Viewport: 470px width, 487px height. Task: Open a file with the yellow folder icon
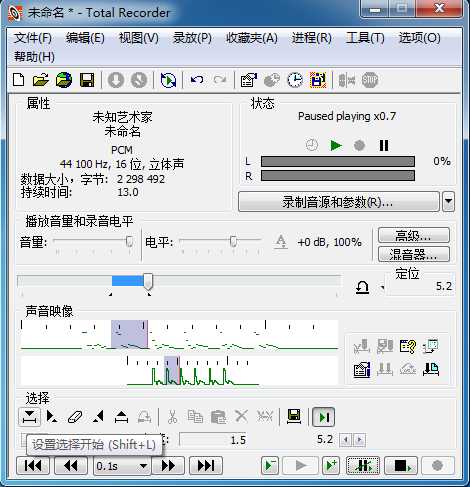41,80
